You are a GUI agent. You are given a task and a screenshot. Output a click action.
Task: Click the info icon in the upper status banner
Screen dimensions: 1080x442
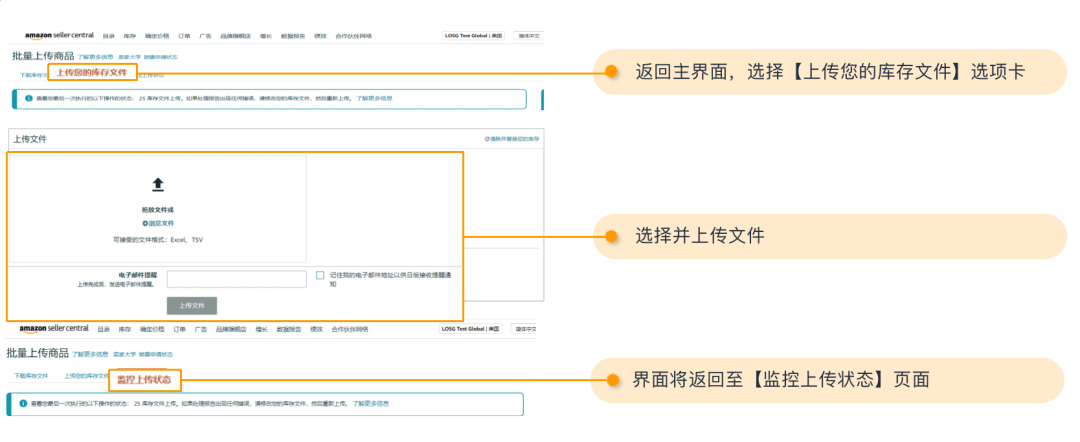(28, 99)
